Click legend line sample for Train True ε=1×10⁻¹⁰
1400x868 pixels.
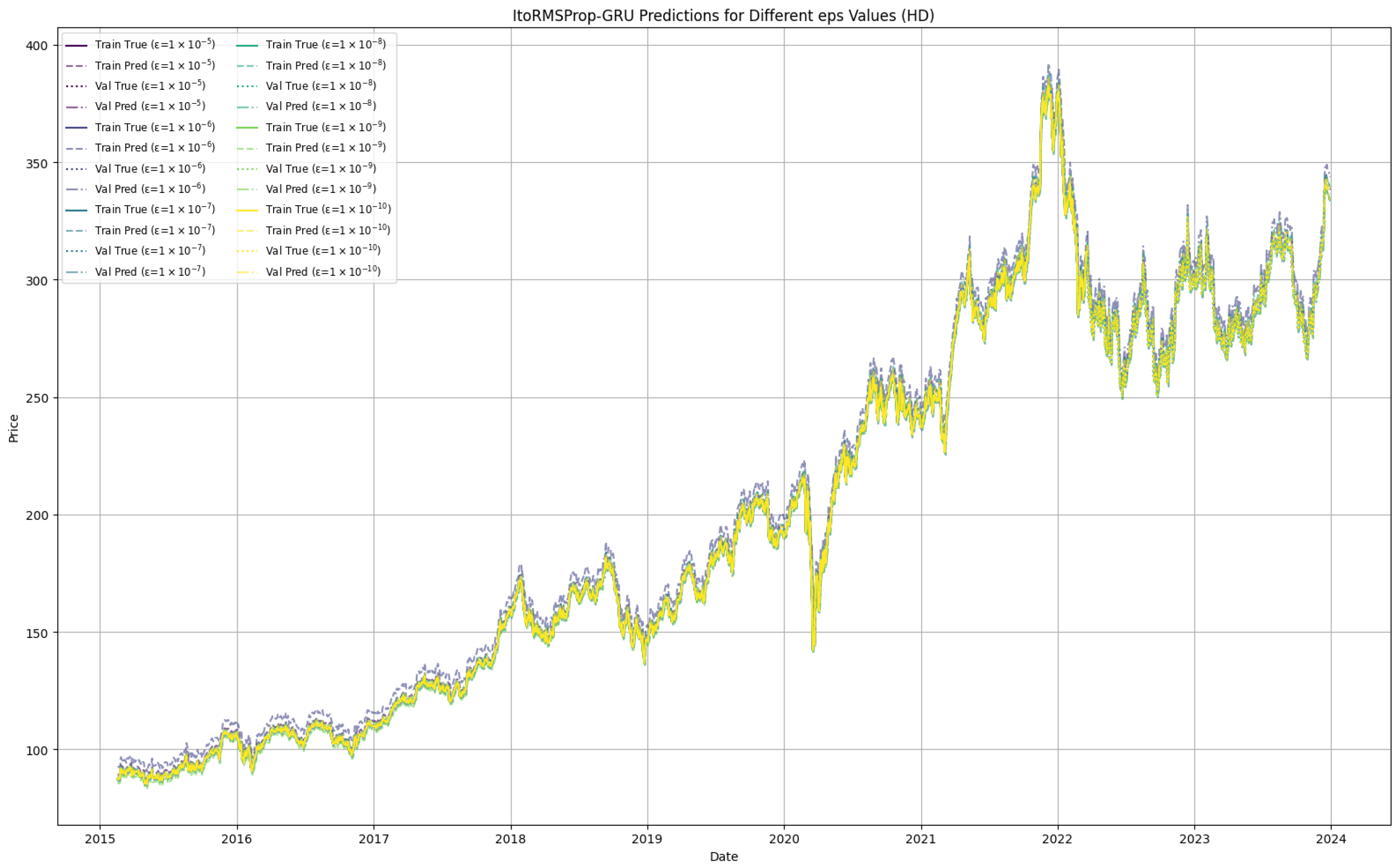(247, 210)
